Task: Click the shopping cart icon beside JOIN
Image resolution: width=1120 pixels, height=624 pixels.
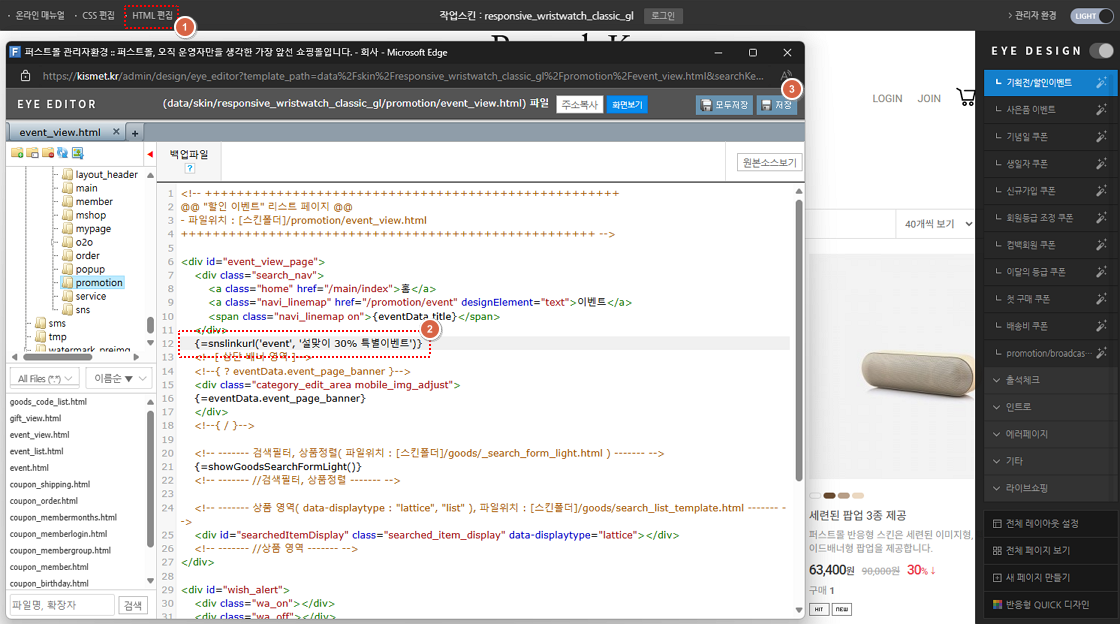Action: 965,97
